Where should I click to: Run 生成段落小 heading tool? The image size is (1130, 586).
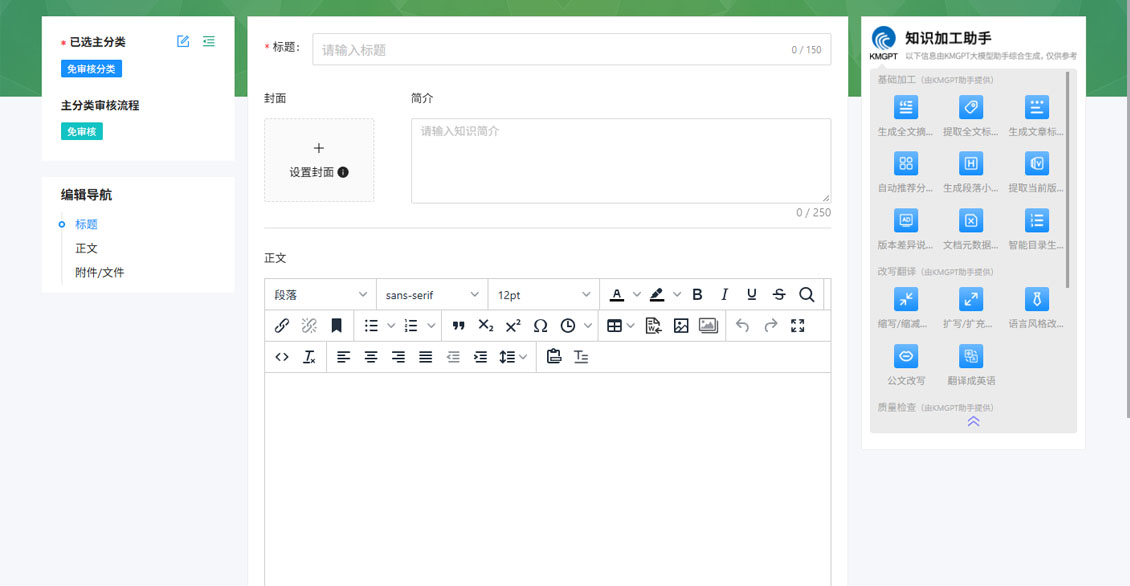tap(971, 172)
